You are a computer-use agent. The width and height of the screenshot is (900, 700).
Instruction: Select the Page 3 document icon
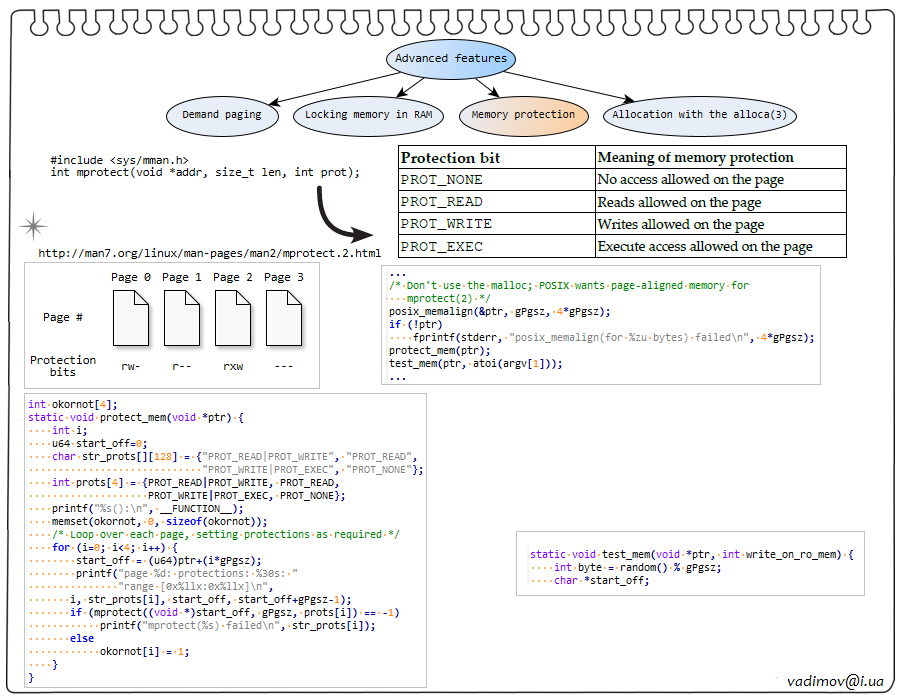[x=283, y=318]
